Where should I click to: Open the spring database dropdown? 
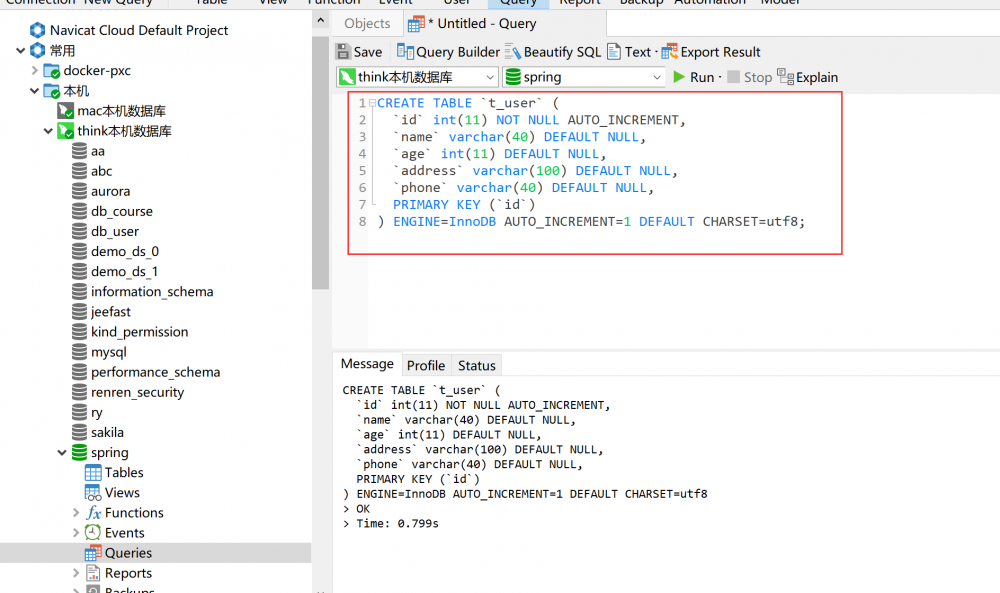[x=656, y=77]
